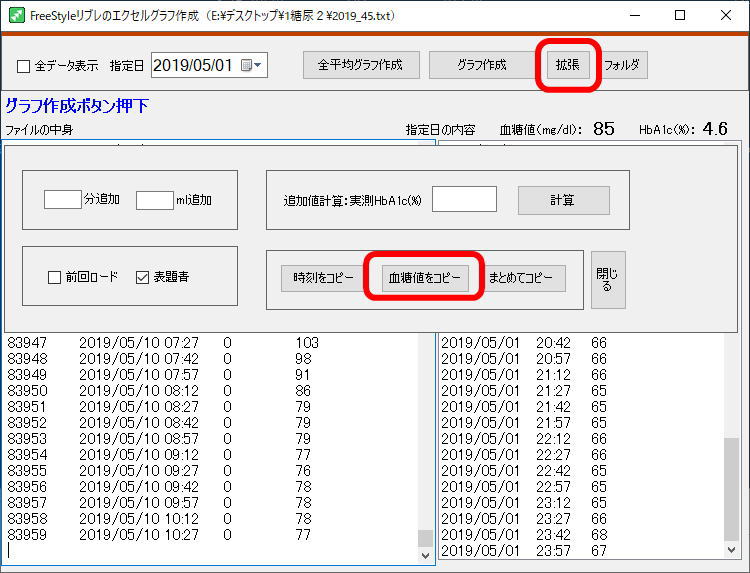Viewport: 750px width, 573px height.
Task: Open the フォルダ button
Action: (624, 65)
